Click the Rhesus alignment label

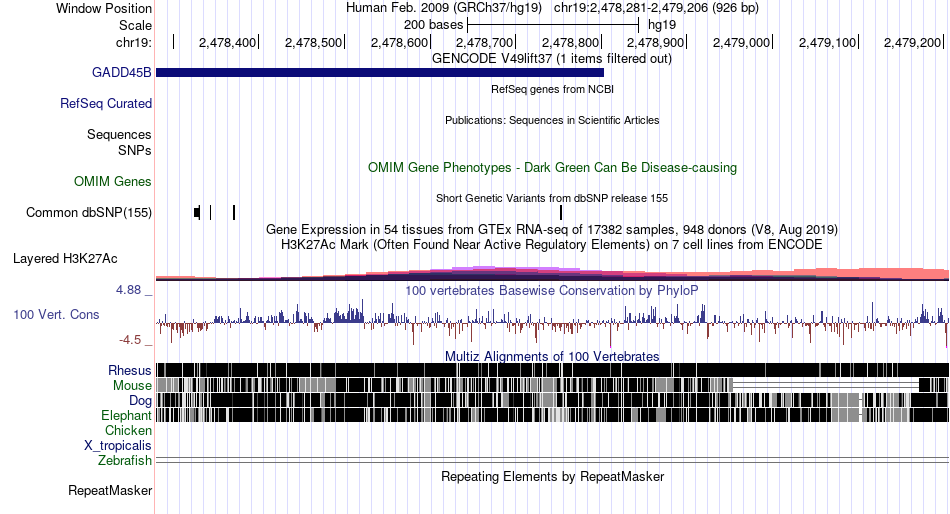[130, 370]
